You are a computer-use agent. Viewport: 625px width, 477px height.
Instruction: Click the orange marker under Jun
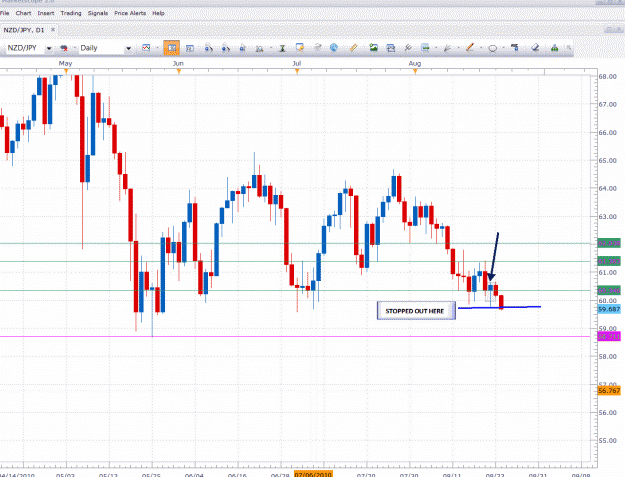pos(179,71)
